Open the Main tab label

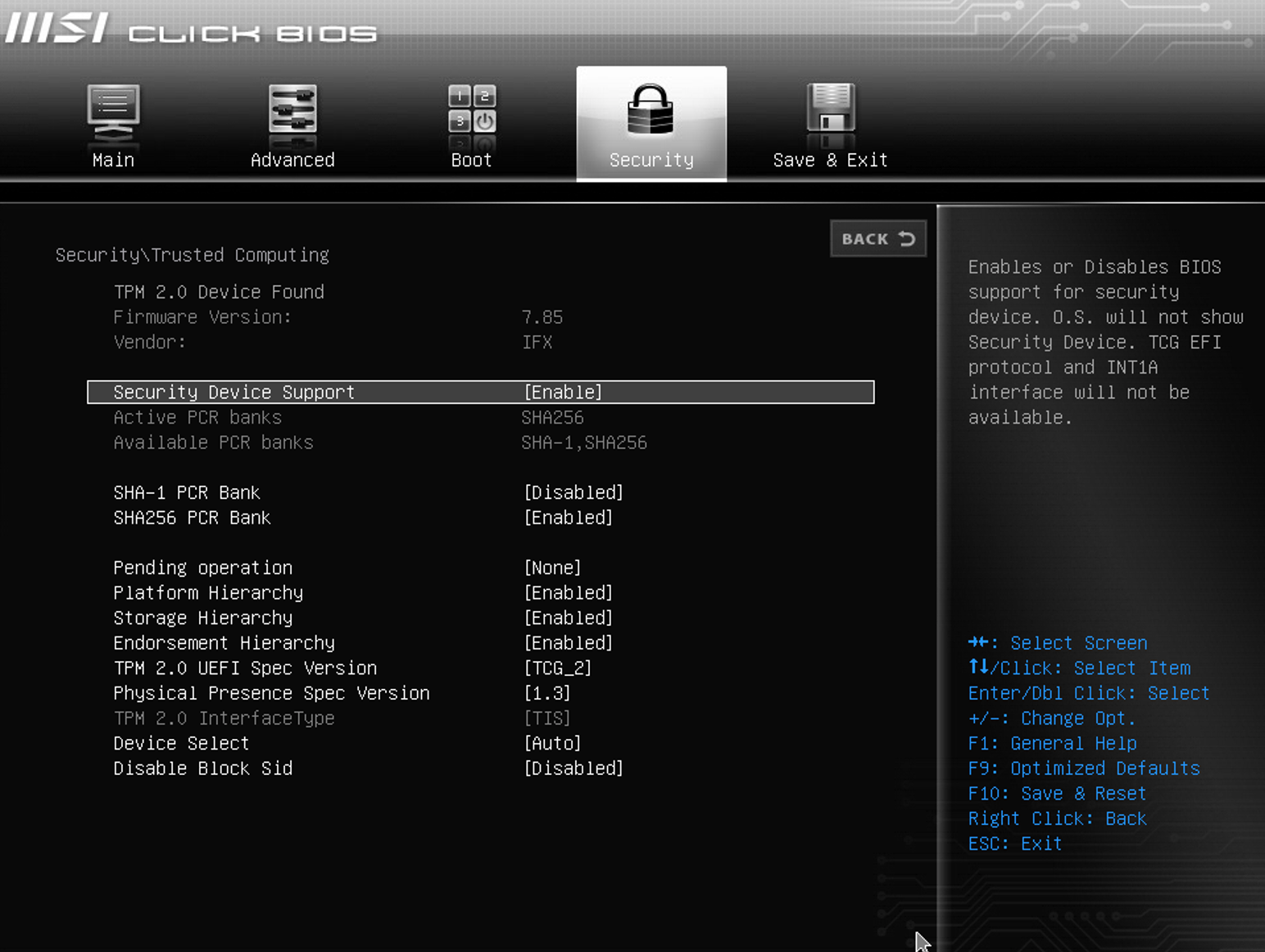click(x=113, y=160)
